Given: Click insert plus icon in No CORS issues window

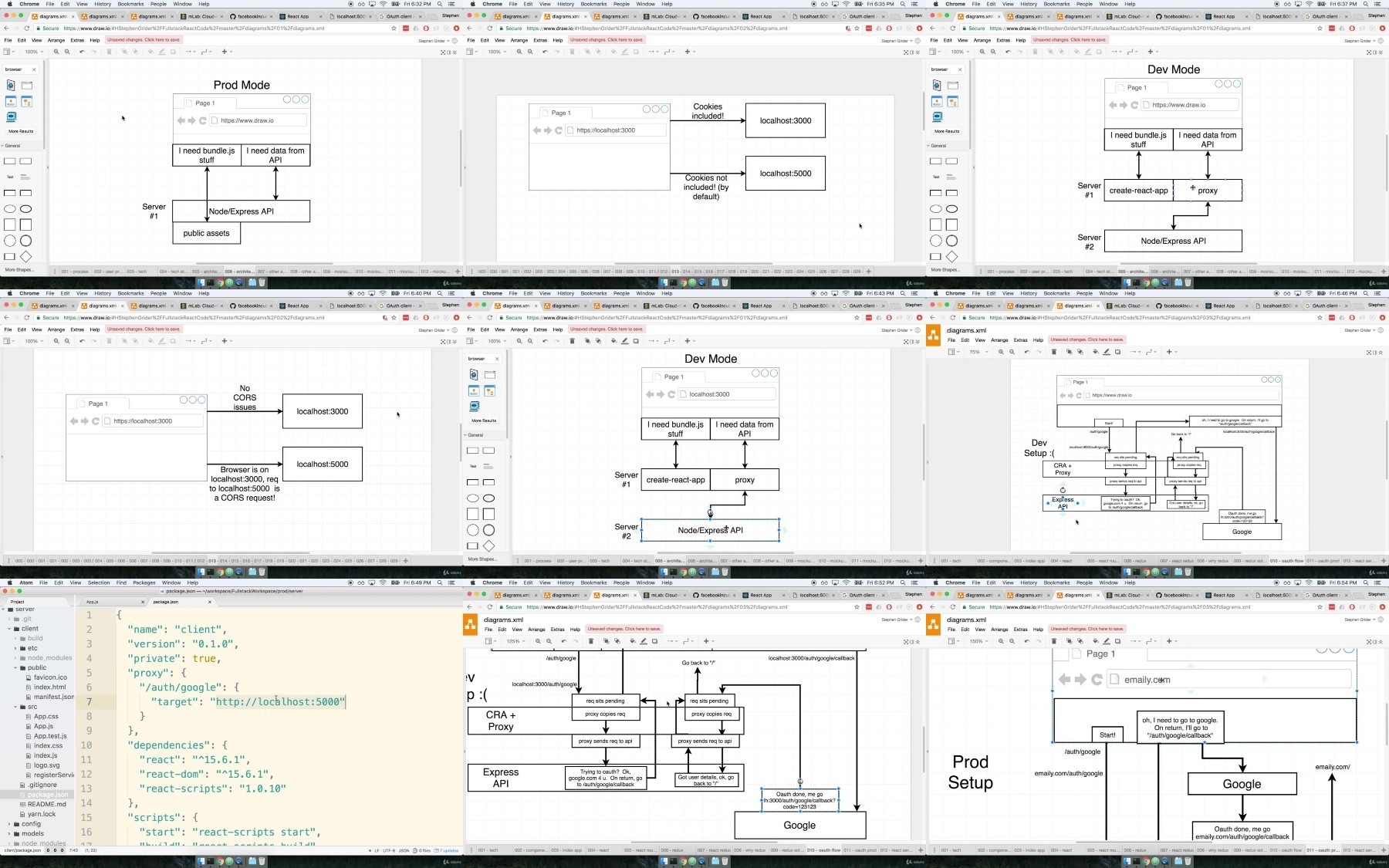Looking at the screenshot, I should point(225,341).
